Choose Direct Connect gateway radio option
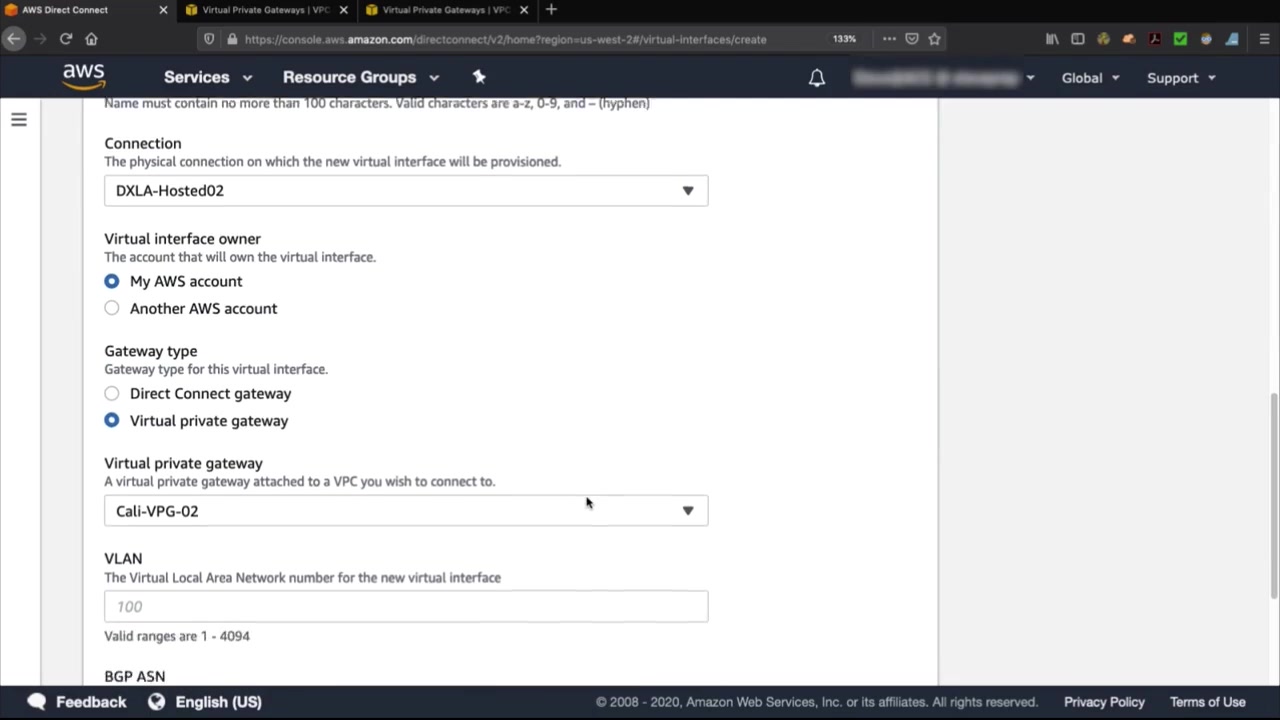 tap(112, 394)
